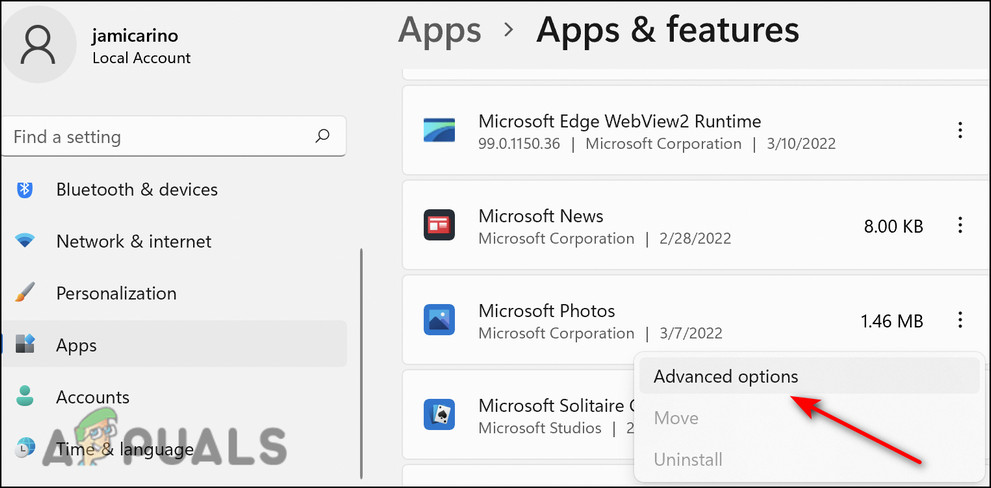Click the Microsoft News title
The width and height of the screenshot is (991, 488).
(x=541, y=216)
